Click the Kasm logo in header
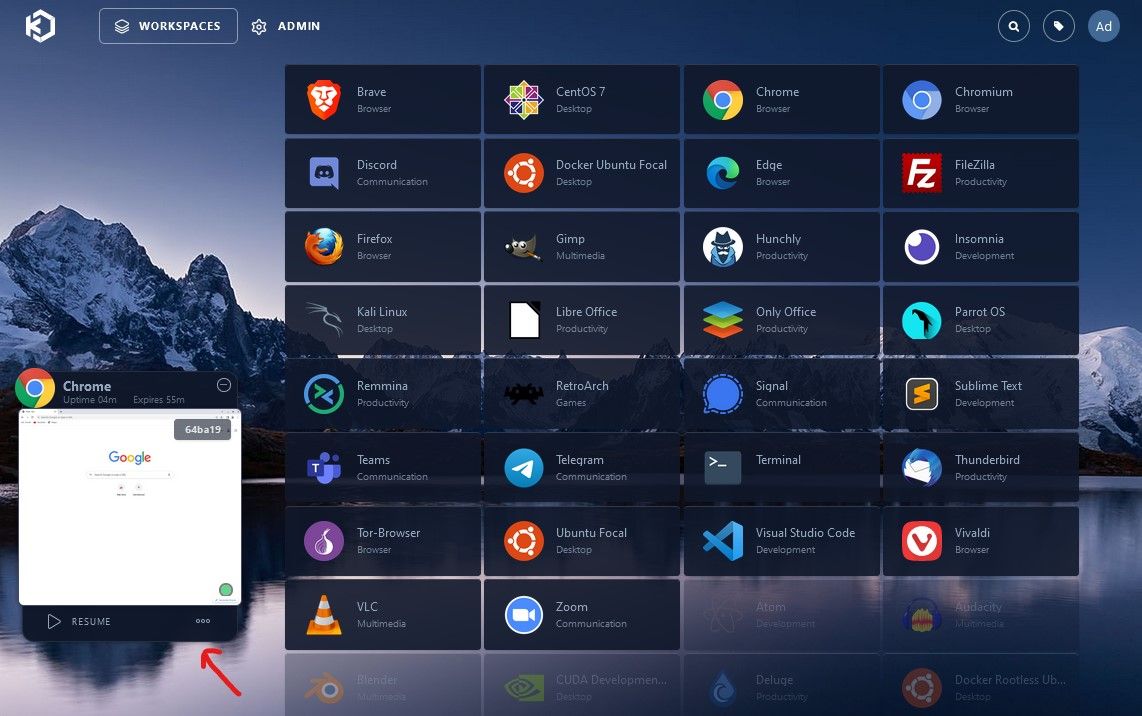The image size is (1142, 716). coord(40,27)
